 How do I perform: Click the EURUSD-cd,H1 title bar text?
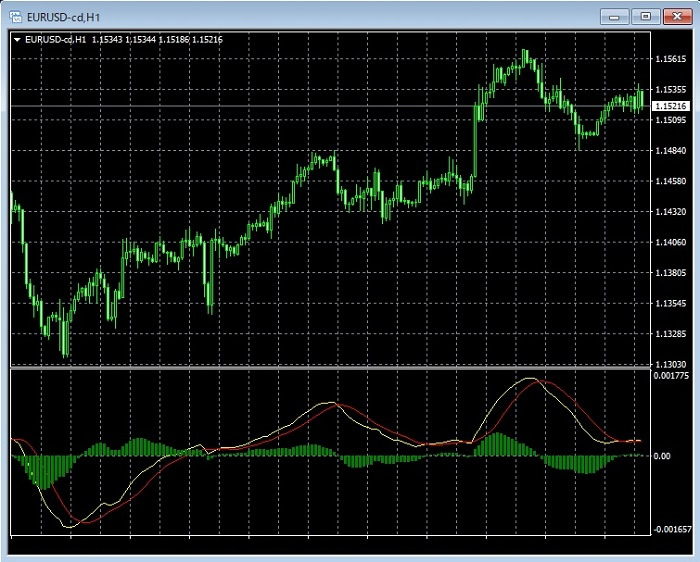[x=63, y=17]
